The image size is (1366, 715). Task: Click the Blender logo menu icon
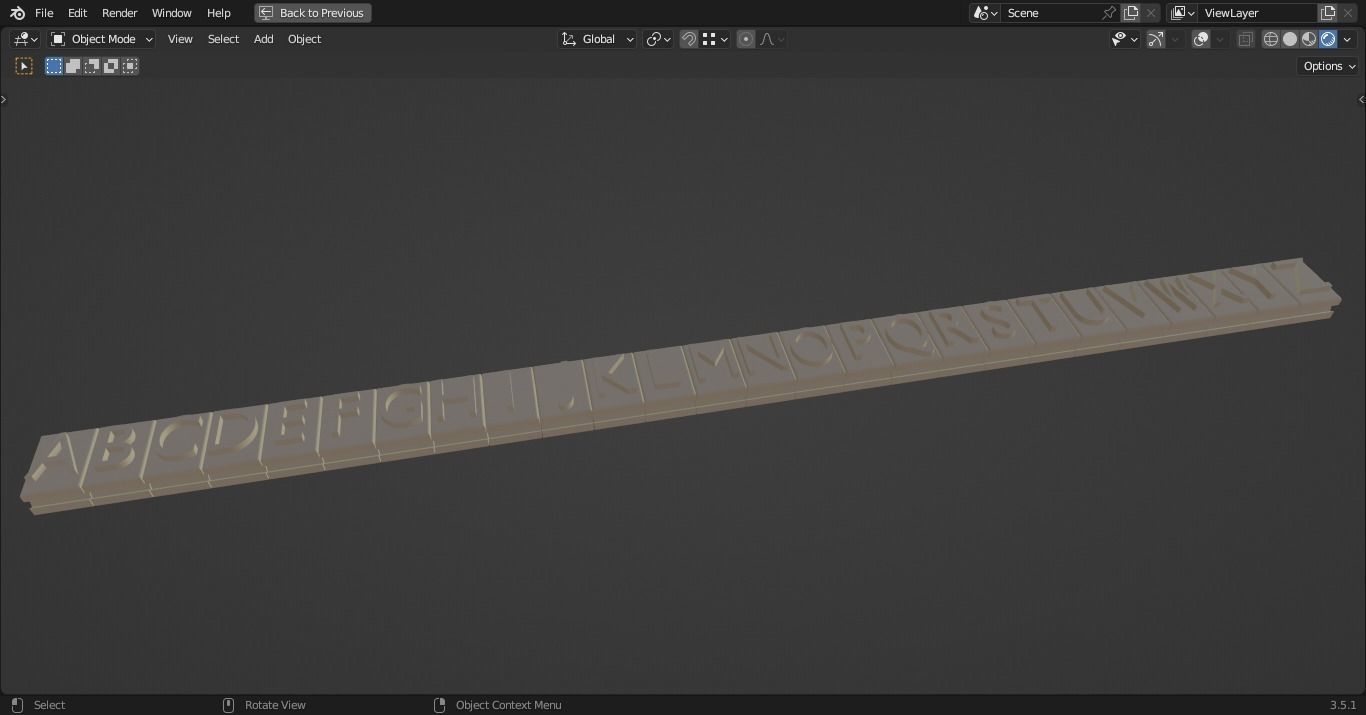tap(17, 13)
